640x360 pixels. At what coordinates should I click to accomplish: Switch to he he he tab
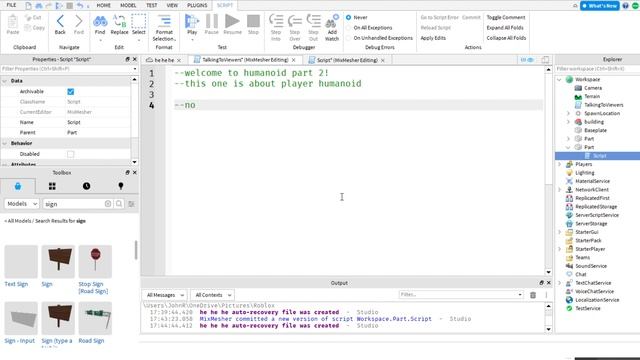[x=164, y=60]
